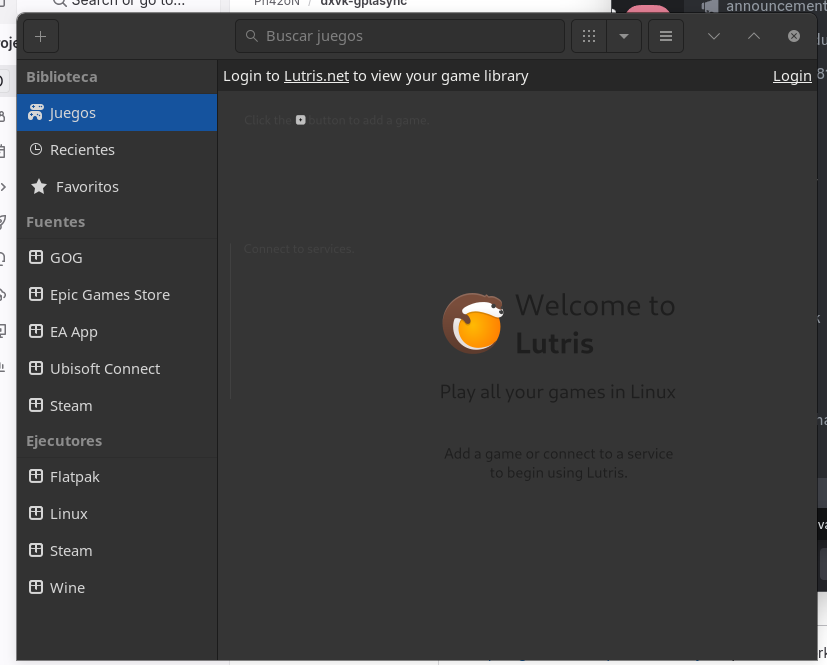Select the Wine runner
This screenshot has width=827, height=665.
117,587
